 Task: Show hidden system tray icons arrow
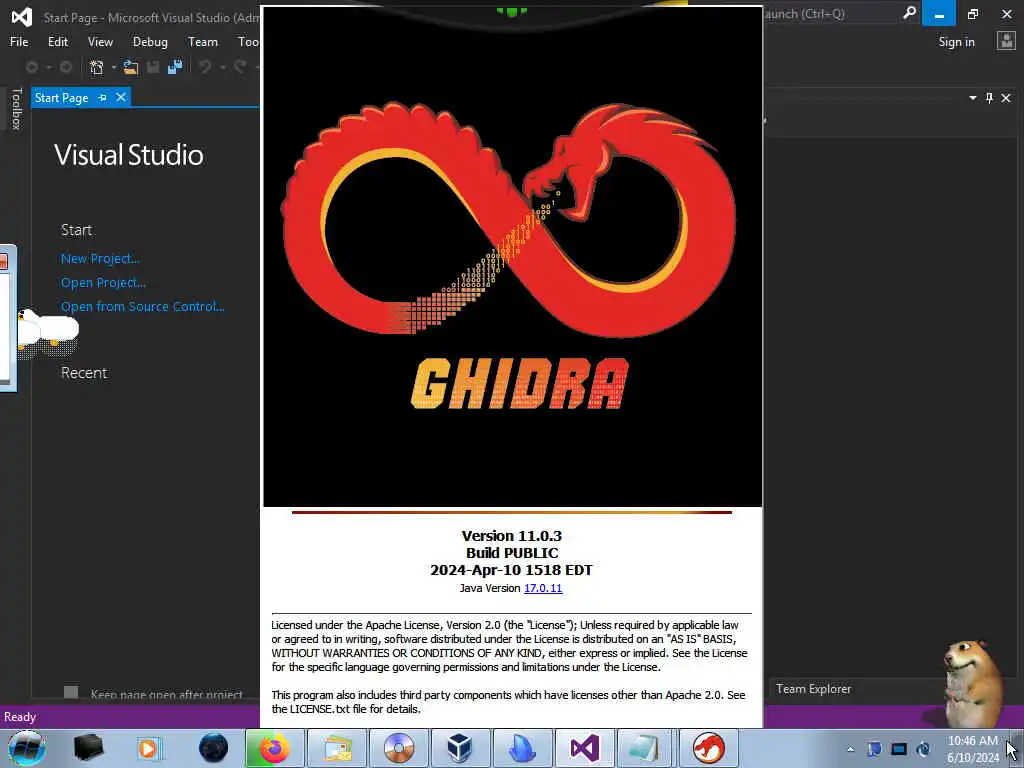[850, 750]
